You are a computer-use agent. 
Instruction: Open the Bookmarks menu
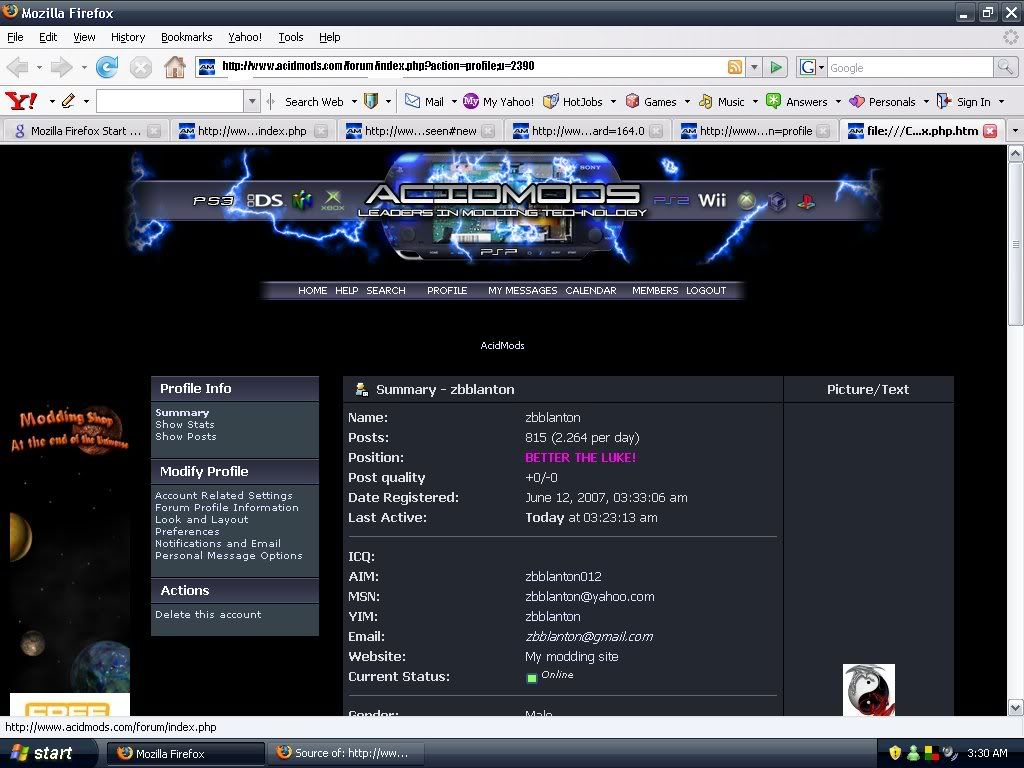click(187, 37)
